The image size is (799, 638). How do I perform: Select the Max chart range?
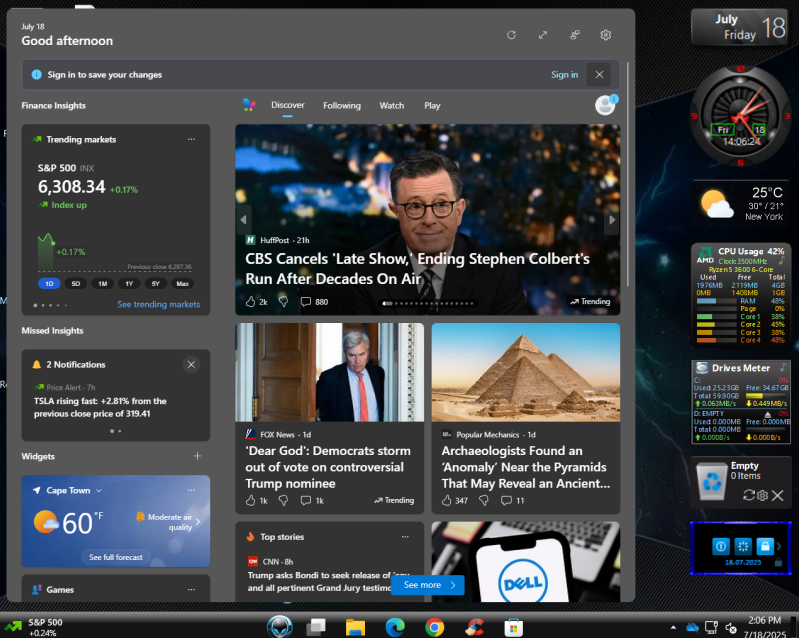tap(182, 284)
